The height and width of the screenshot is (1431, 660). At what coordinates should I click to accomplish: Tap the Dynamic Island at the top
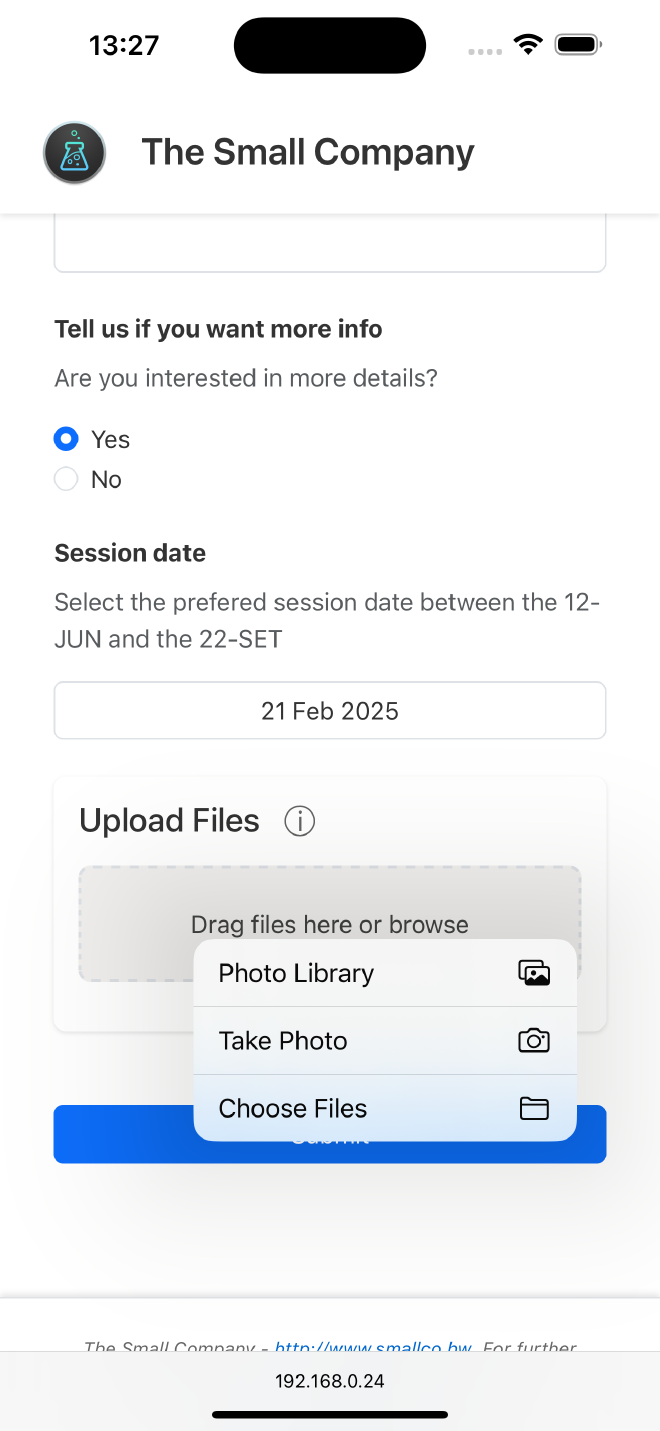click(330, 44)
